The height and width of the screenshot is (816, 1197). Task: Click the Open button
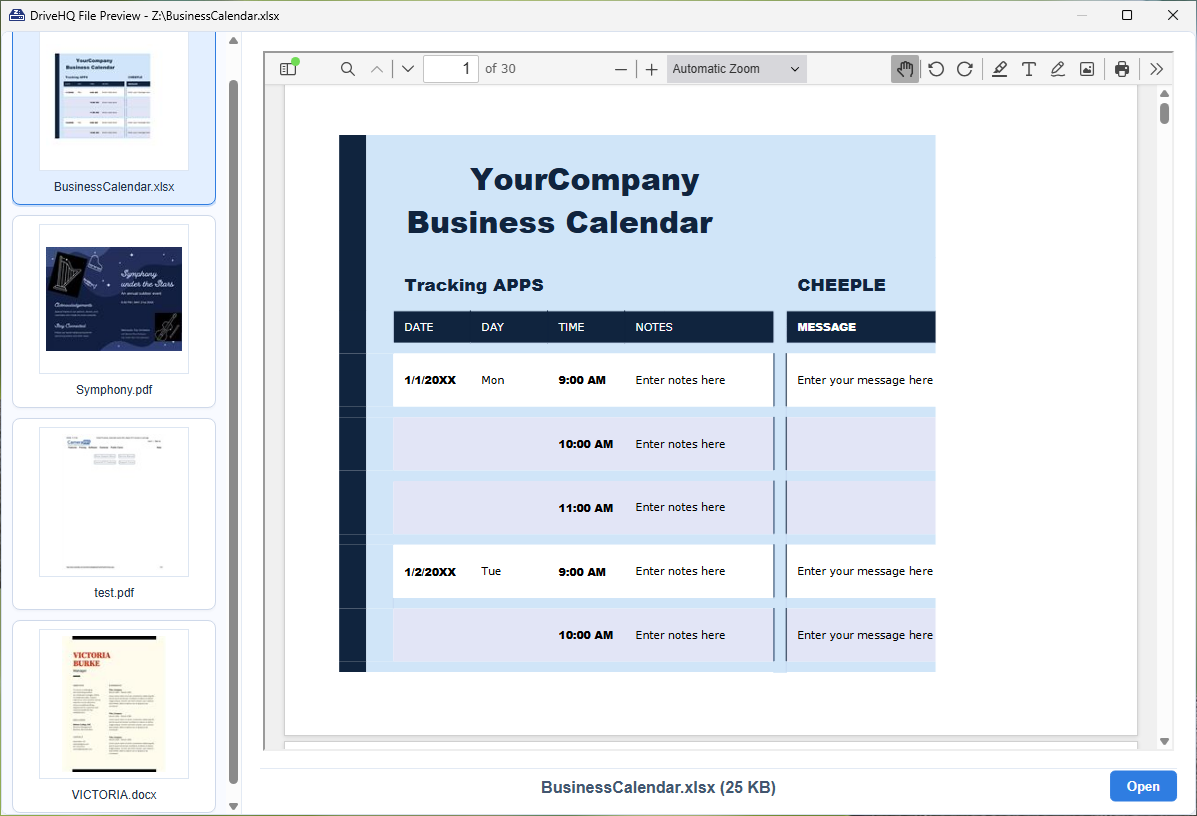pos(1143,786)
